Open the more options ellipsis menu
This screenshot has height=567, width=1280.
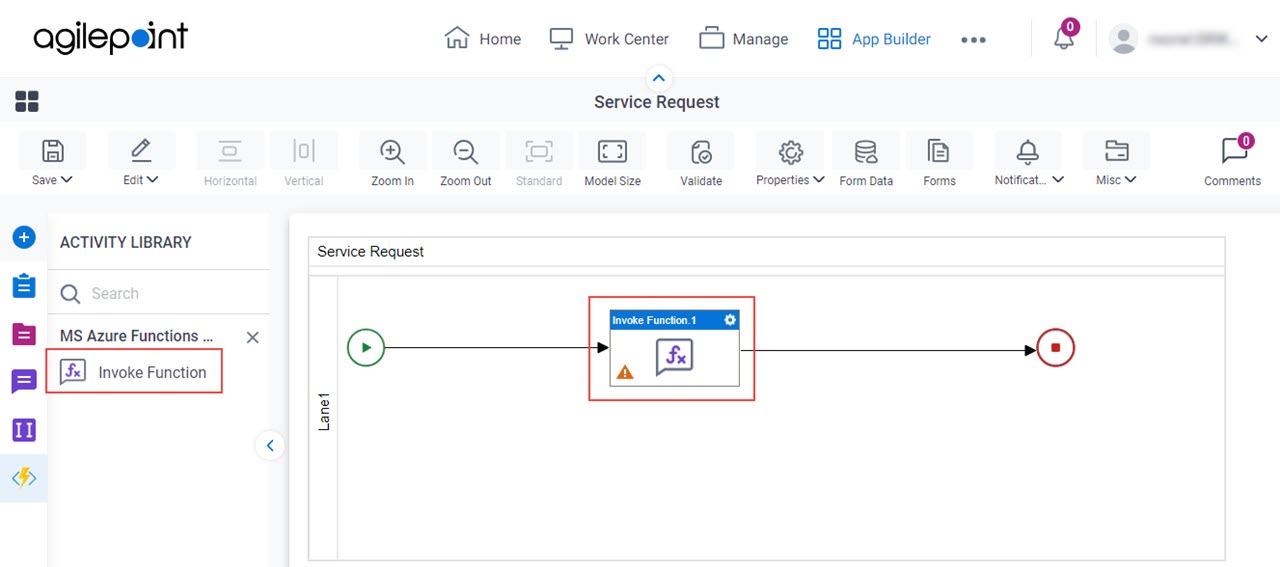[x=973, y=40]
